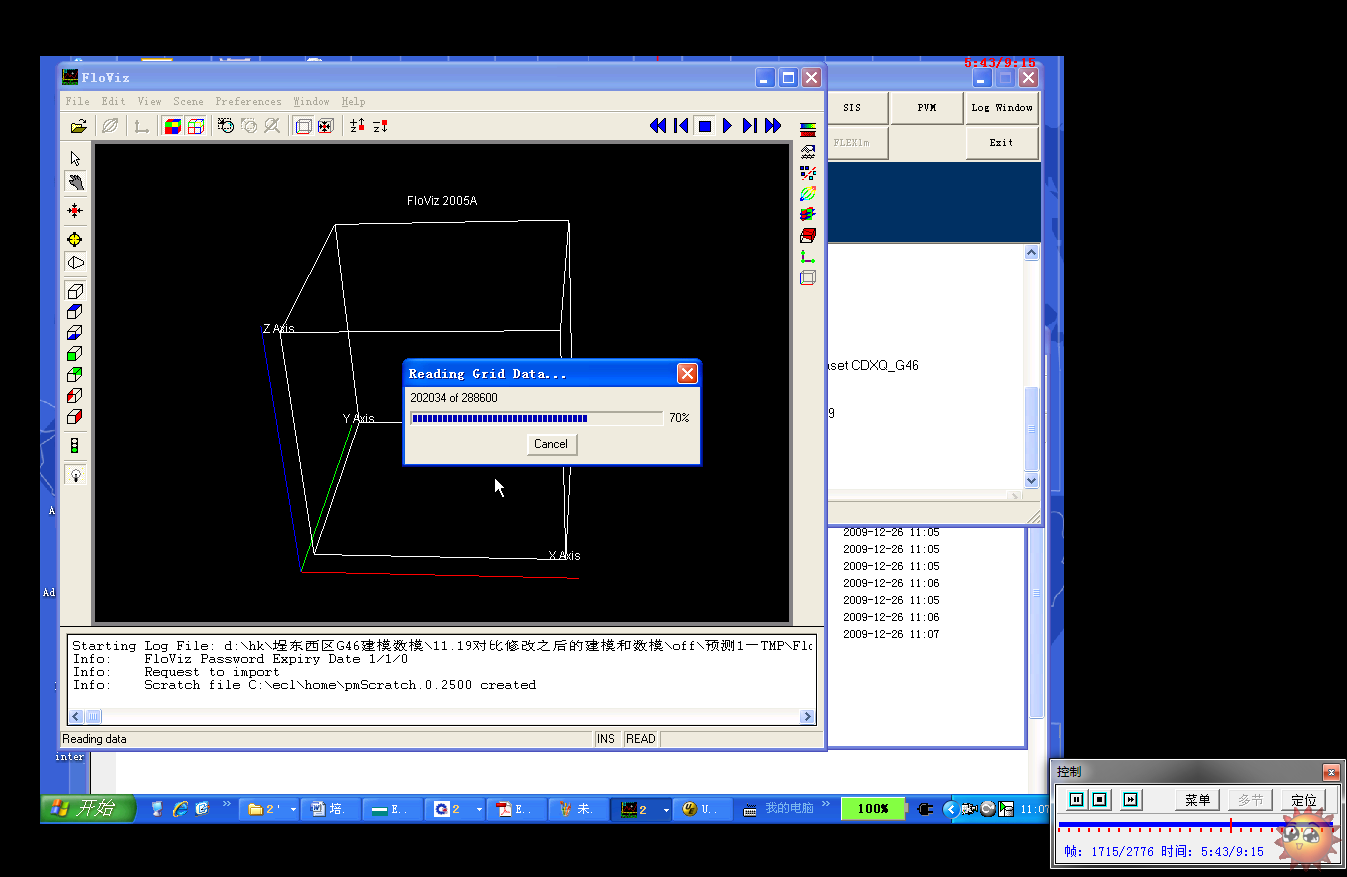Screen dimensions: 1347x877
Task: Pause playback in the 控制 panel
Action: point(1076,800)
